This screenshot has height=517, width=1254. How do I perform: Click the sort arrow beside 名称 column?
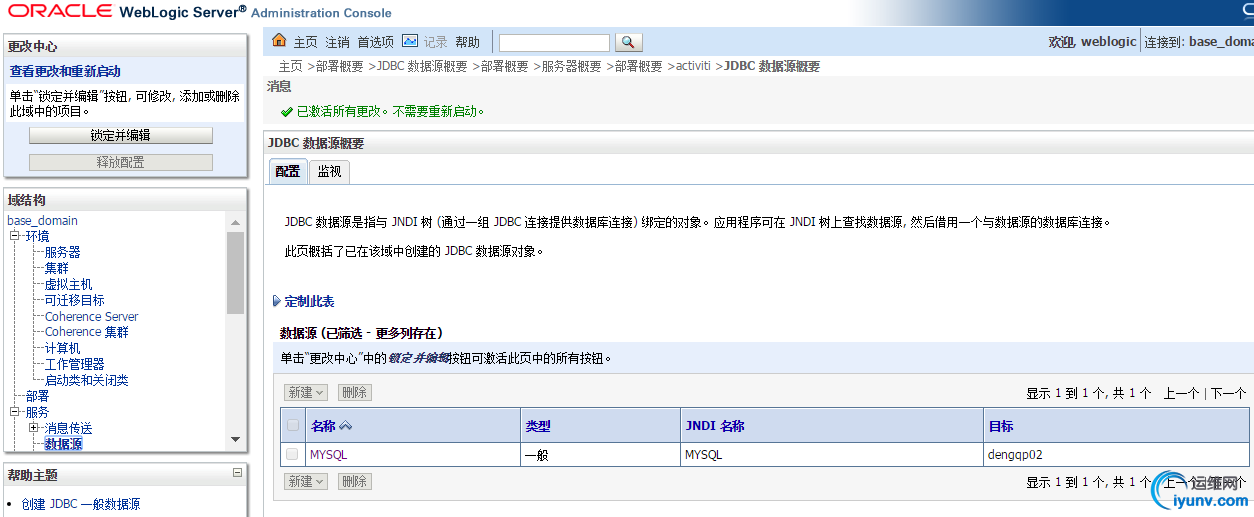pyautogui.click(x=346, y=426)
